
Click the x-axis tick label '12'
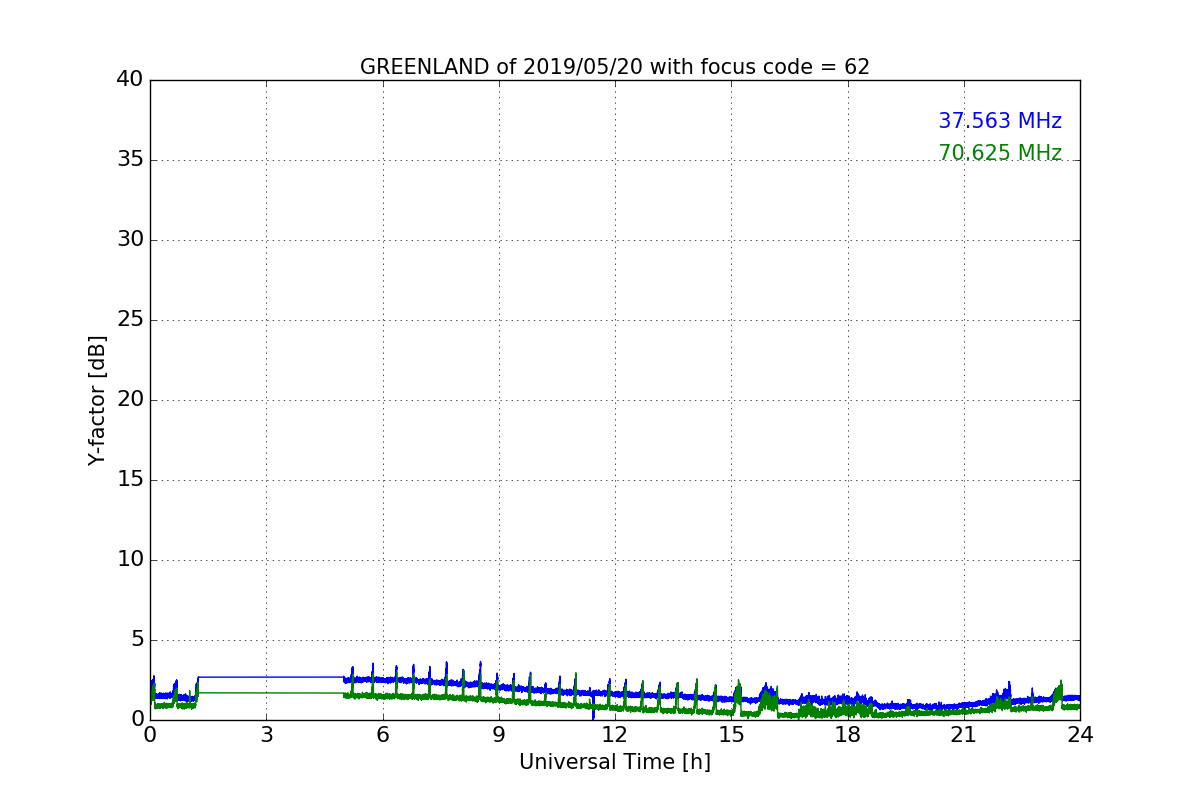click(x=615, y=735)
